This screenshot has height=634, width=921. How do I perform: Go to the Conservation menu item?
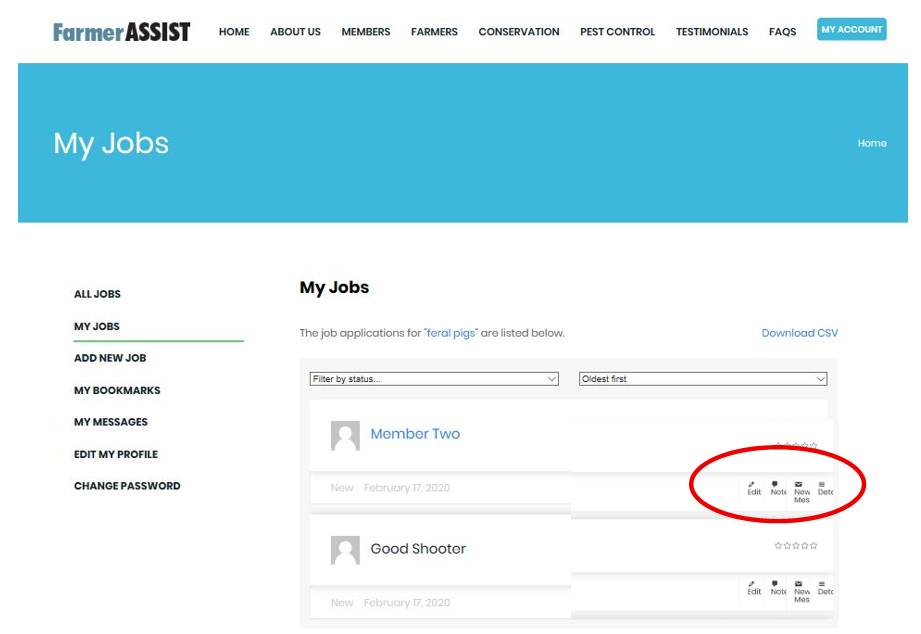click(x=518, y=32)
